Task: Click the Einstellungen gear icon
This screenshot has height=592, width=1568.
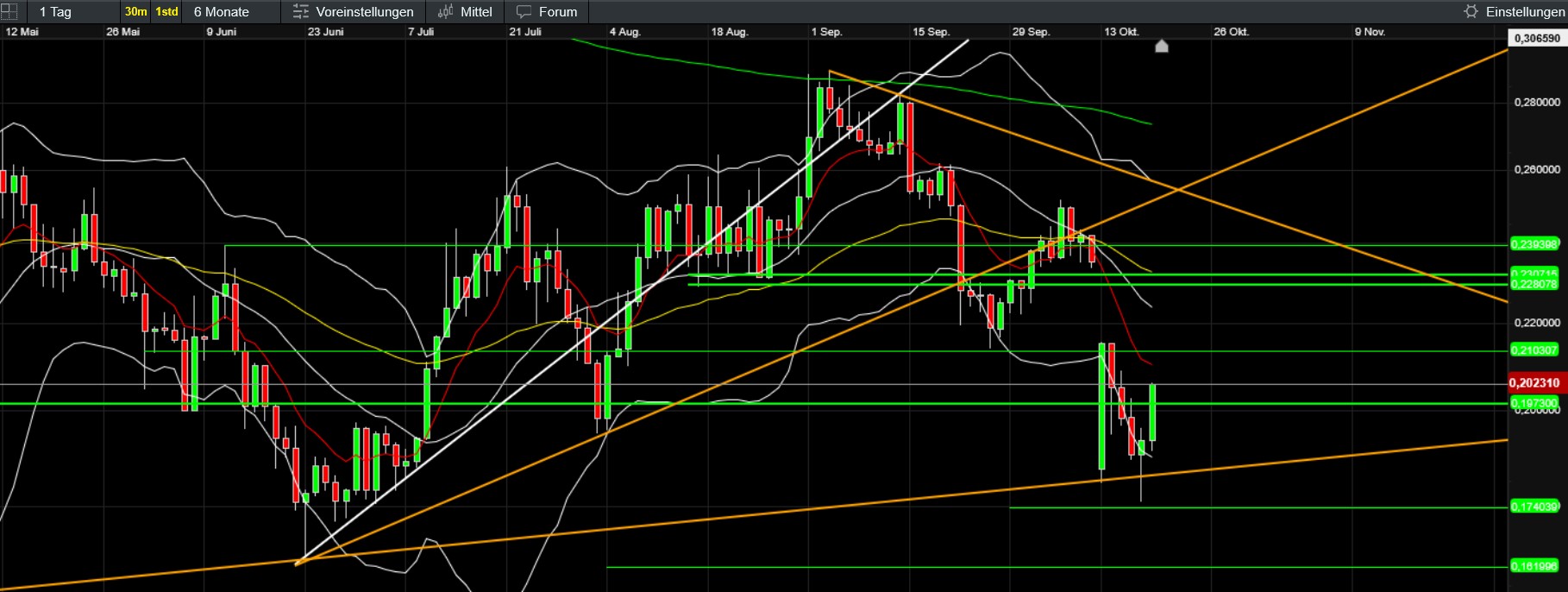Action: pyautogui.click(x=1471, y=12)
